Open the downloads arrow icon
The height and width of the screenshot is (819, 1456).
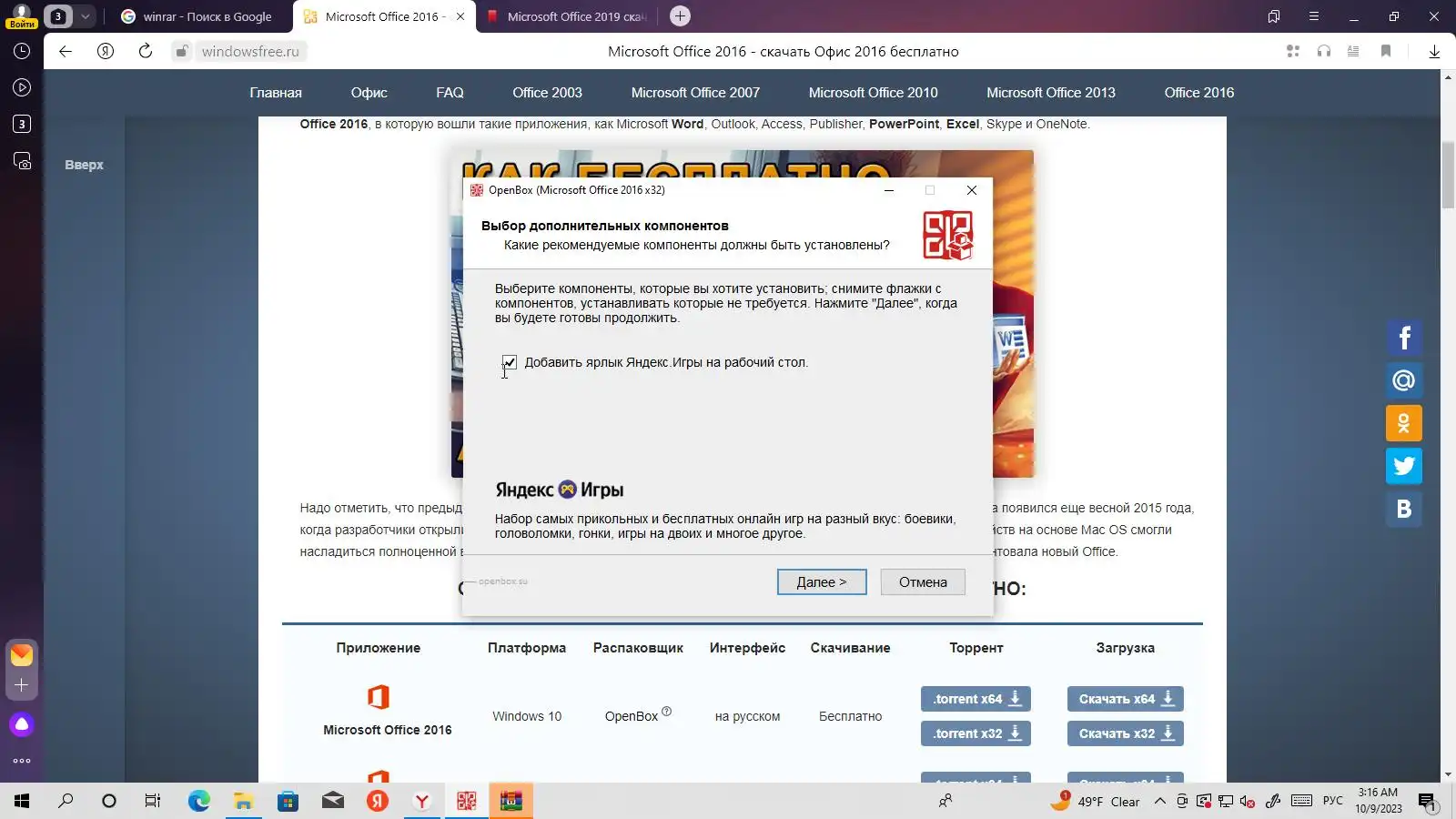1434,52
